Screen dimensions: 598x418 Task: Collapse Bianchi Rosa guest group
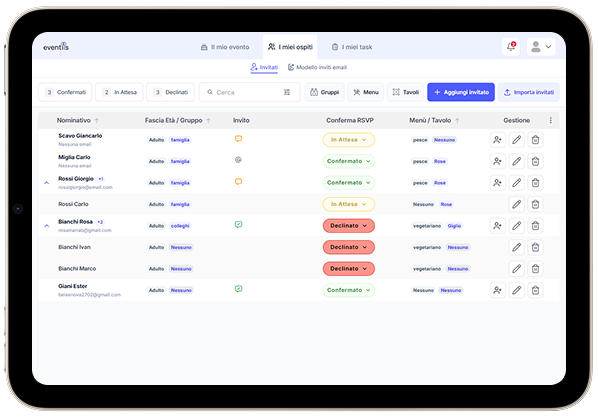pos(47,226)
